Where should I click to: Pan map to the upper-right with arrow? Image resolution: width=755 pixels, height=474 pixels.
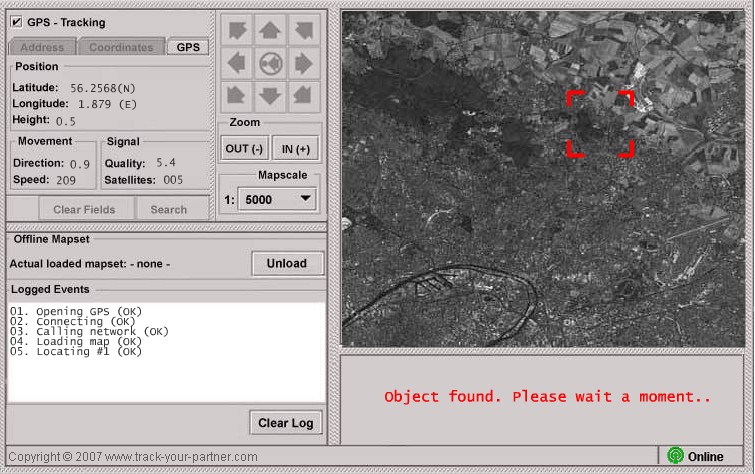303,31
